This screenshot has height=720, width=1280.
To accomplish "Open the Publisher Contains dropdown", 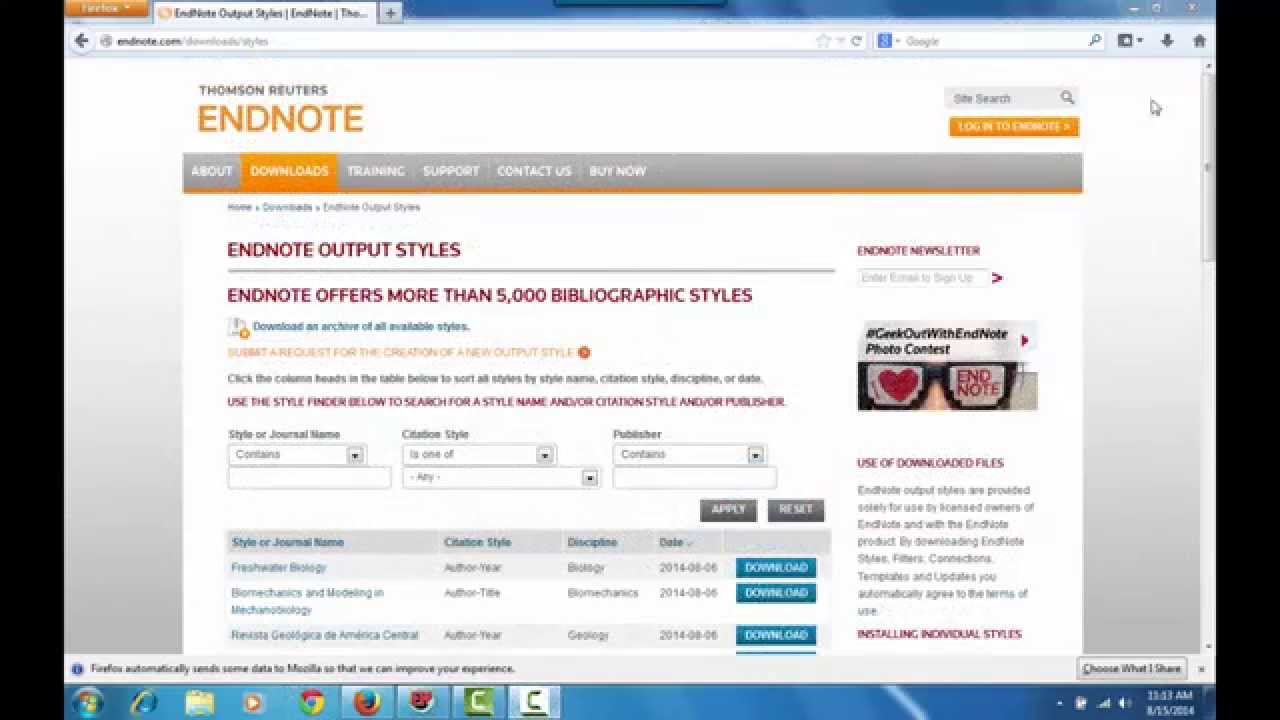I will (756, 455).
